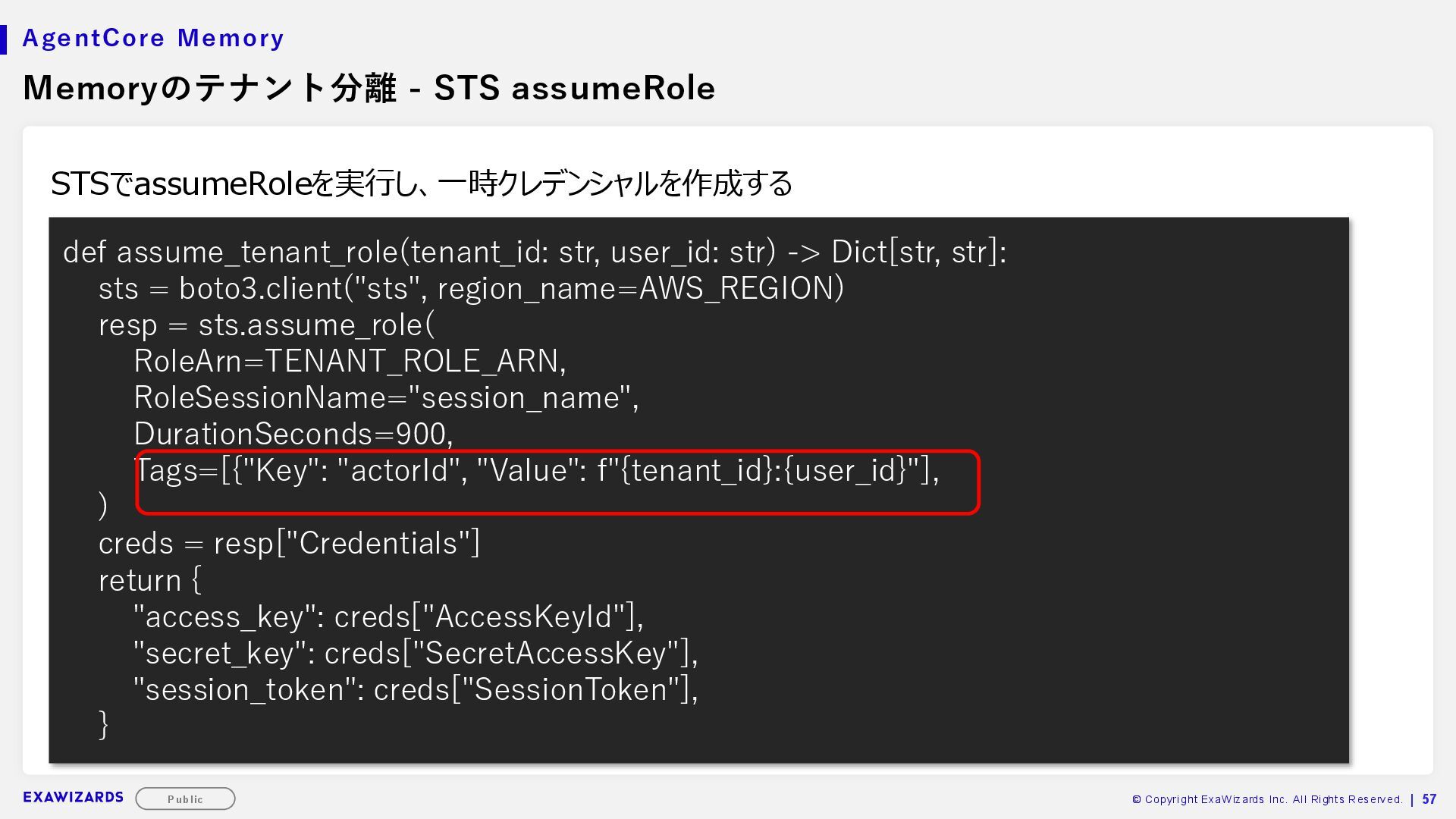Click the Japanese subtitle above code block
The width and height of the screenshot is (1456, 819).
coord(421,184)
